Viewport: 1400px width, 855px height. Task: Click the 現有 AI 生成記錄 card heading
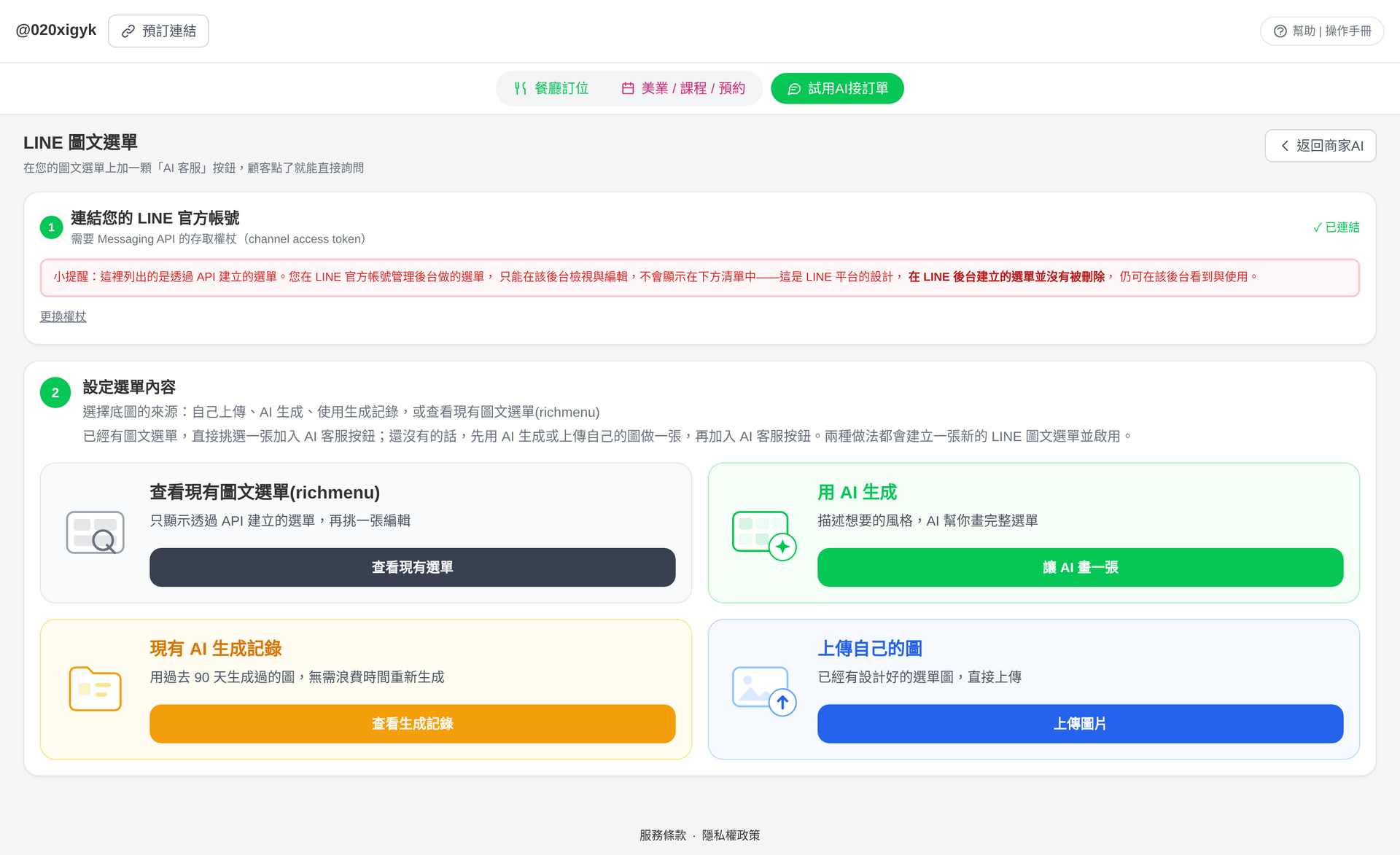click(x=216, y=649)
